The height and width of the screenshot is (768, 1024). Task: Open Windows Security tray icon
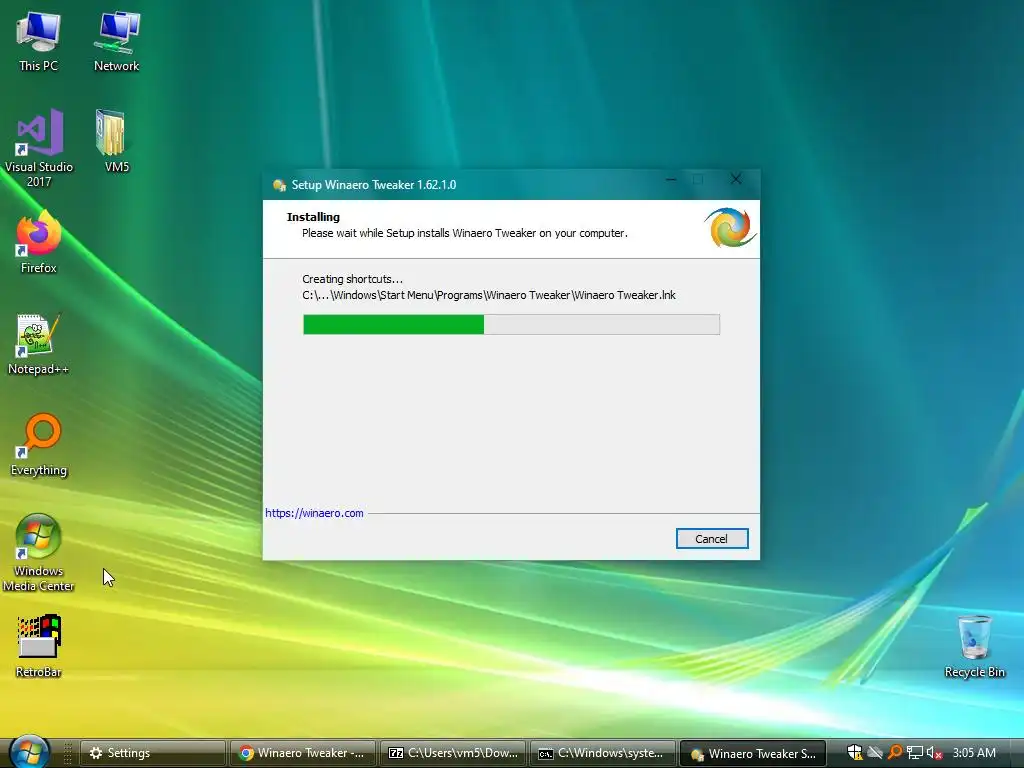pos(854,753)
